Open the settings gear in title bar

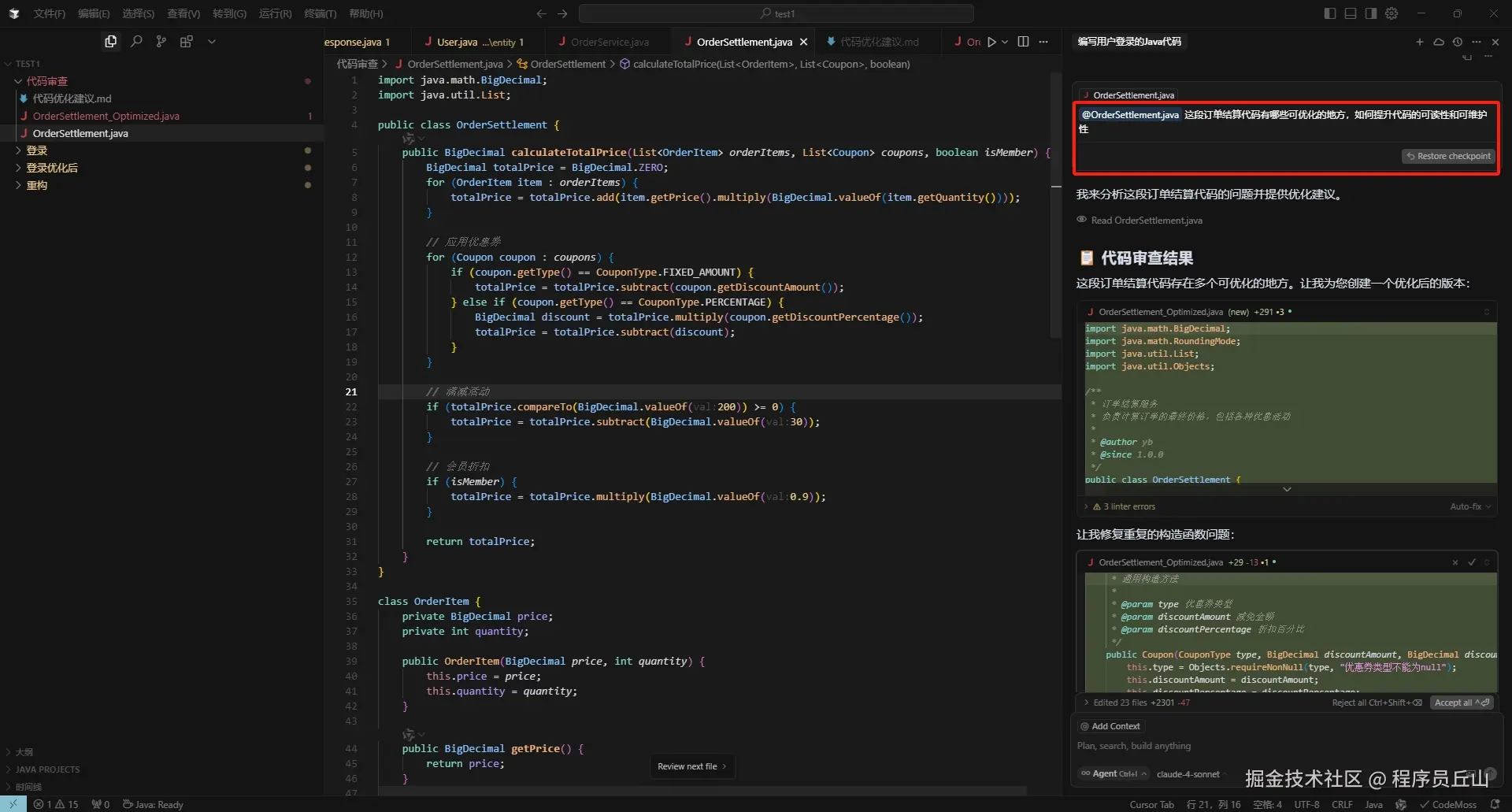(x=1392, y=13)
